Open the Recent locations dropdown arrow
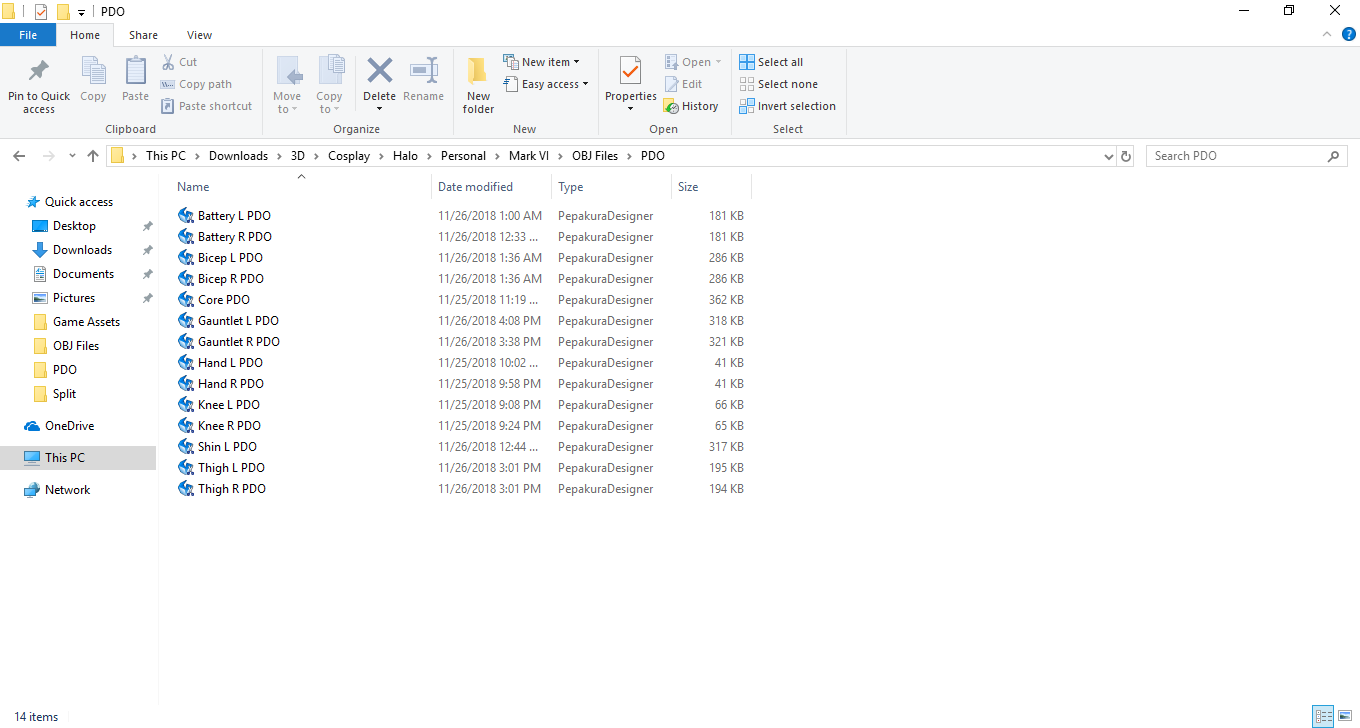1360x728 pixels. tap(72, 156)
